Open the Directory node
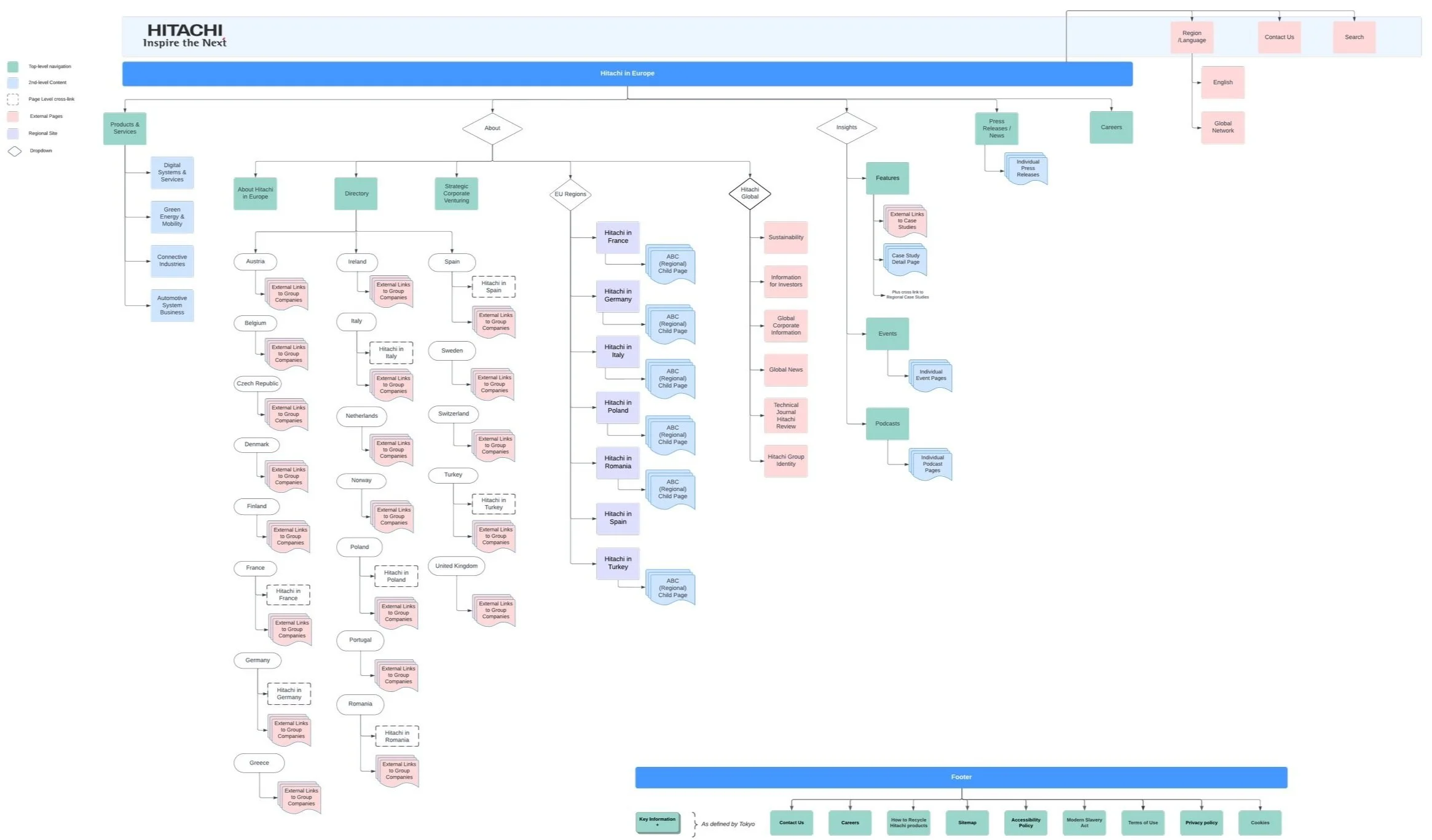 [356, 194]
